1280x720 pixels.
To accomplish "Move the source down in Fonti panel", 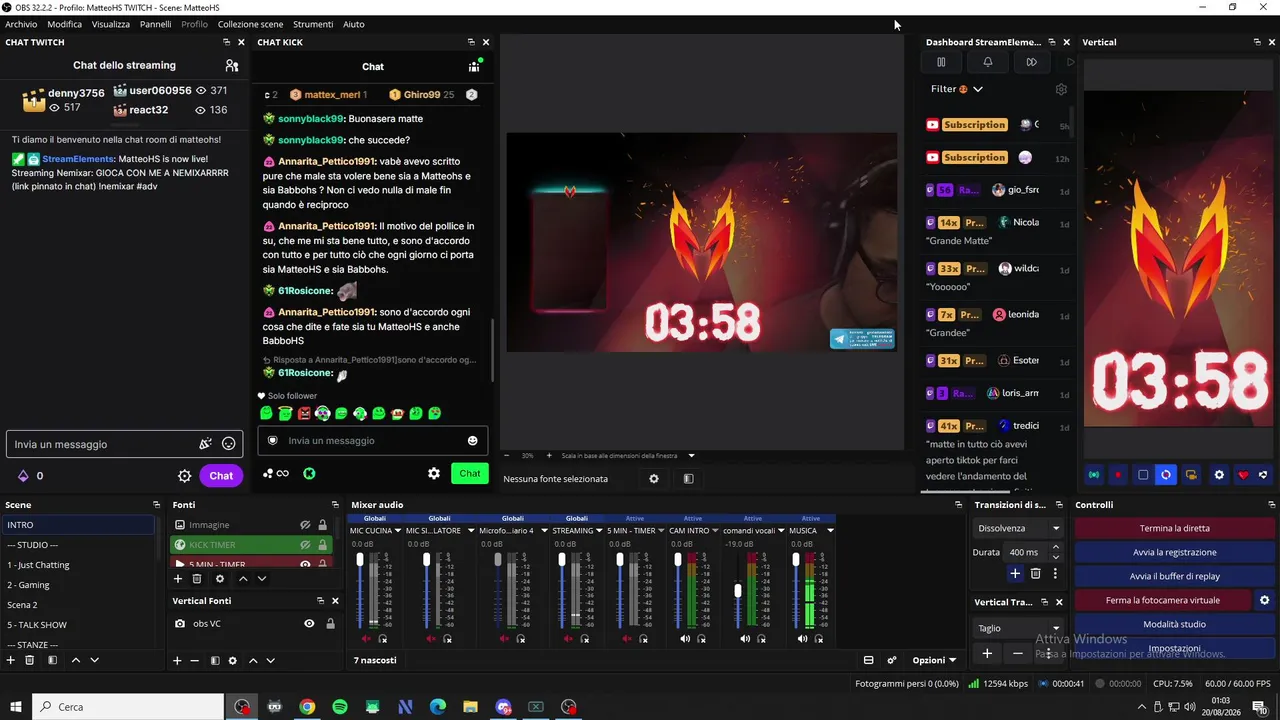I will coord(262,578).
